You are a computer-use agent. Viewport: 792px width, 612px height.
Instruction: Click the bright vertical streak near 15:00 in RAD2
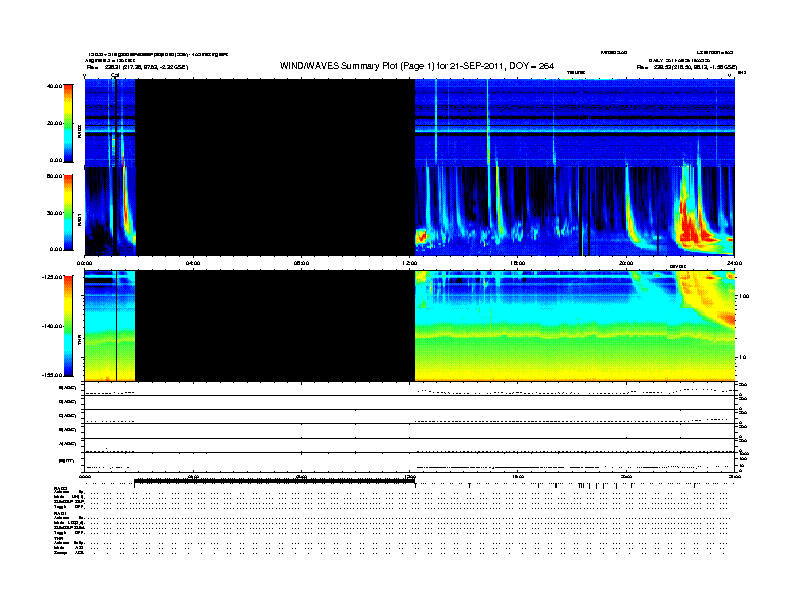[487, 124]
